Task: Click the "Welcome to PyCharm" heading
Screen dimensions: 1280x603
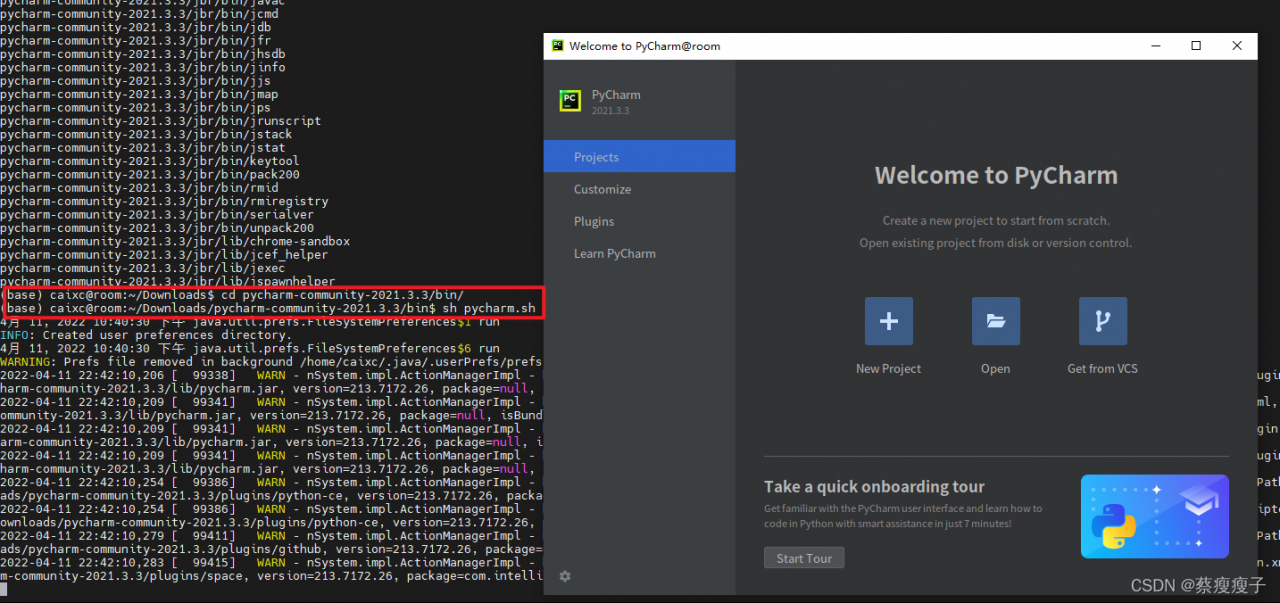Action: point(996,175)
